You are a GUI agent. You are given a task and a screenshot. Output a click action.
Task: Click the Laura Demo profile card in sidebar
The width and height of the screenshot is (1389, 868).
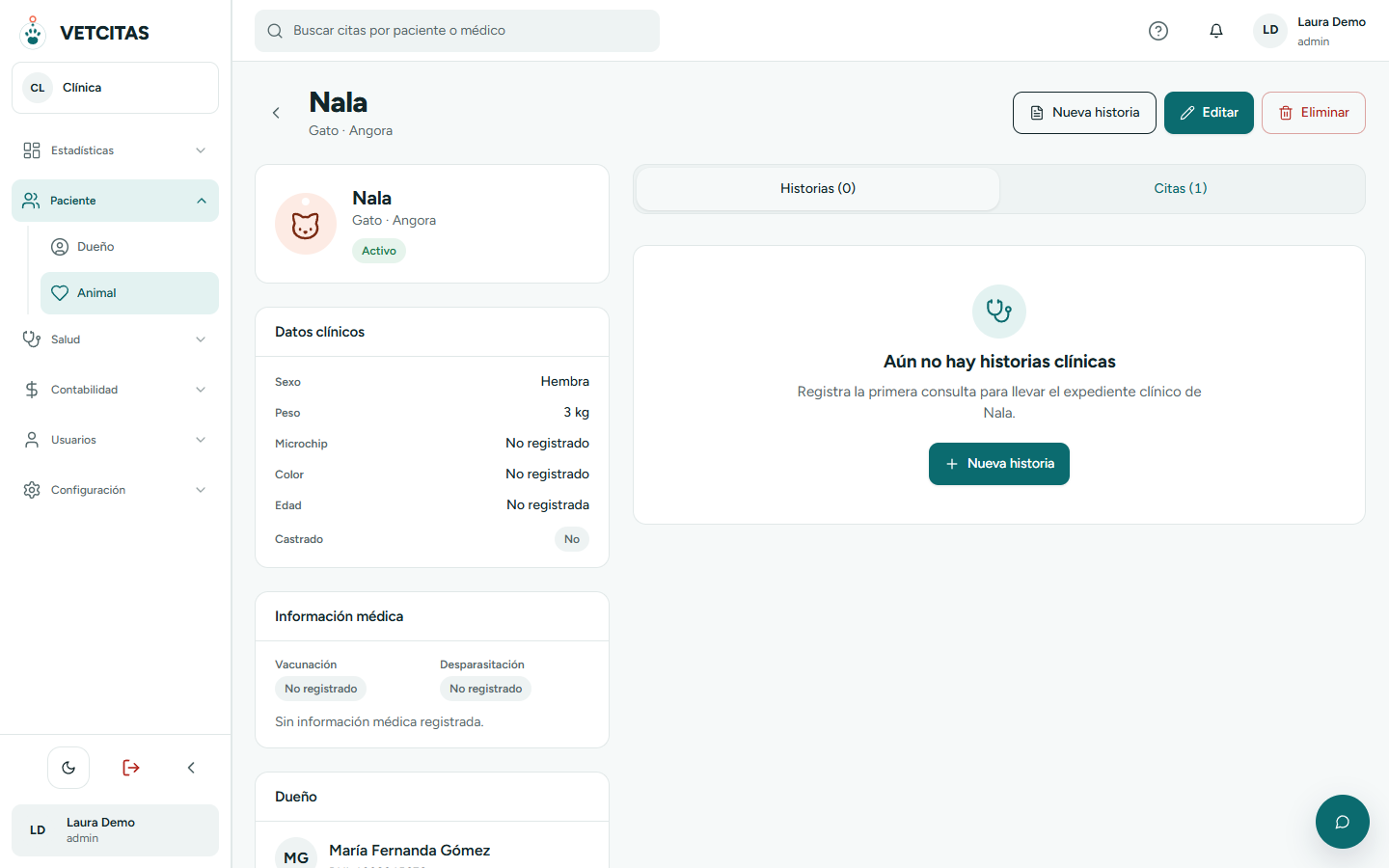coord(115,830)
